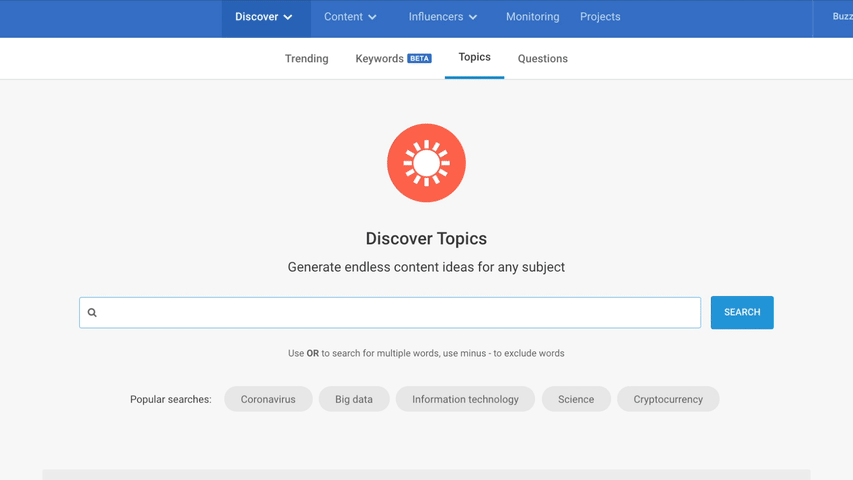This screenshot has width=853, height=480.
Task: Go to Monitoring in the top navigation
Action: pyautogui.click(x=532, y=17)
